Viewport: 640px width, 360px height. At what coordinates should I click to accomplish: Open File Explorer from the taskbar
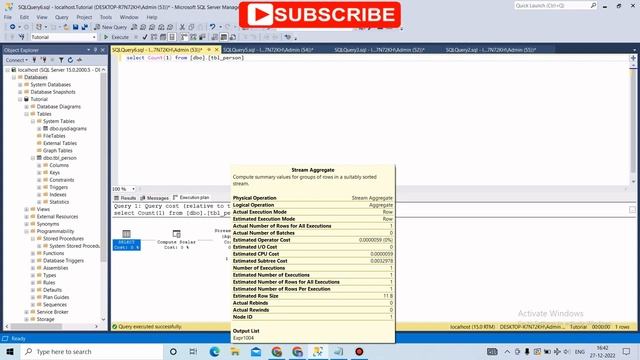point(235,351)
